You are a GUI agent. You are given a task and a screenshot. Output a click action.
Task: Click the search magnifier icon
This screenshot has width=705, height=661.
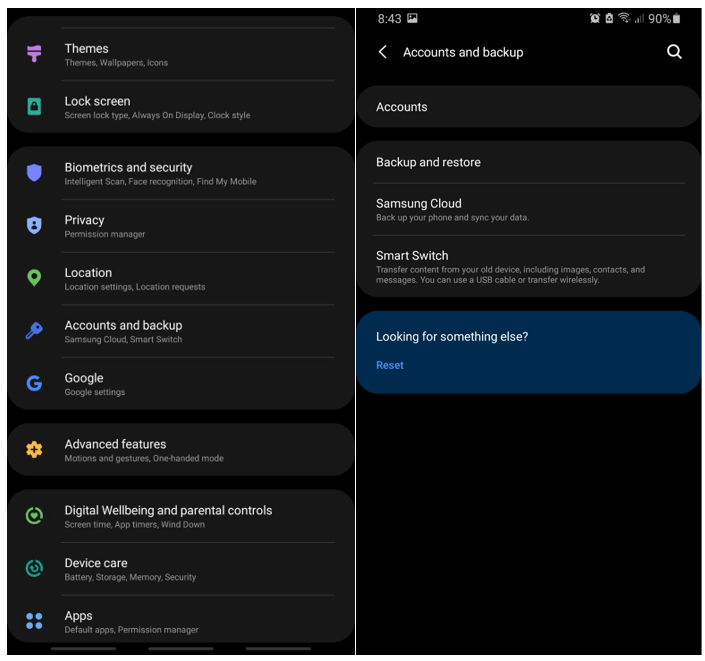click(x=674, y=52)
